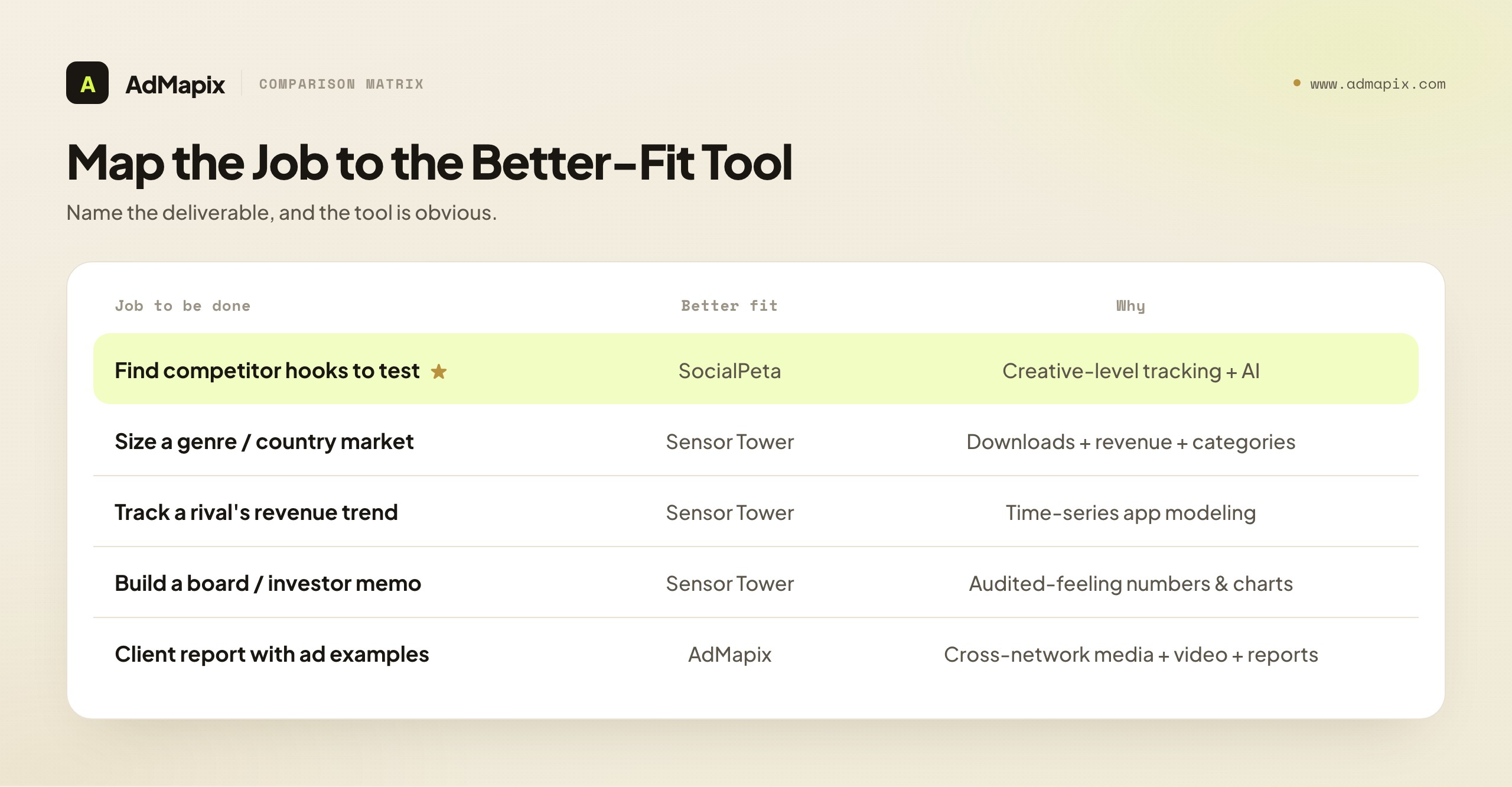Click Downloads + revenue + categories cell
Image resolution: width=1512 pixels, height=787 pixels.
pyautogui.click(x=1131, y=443)
